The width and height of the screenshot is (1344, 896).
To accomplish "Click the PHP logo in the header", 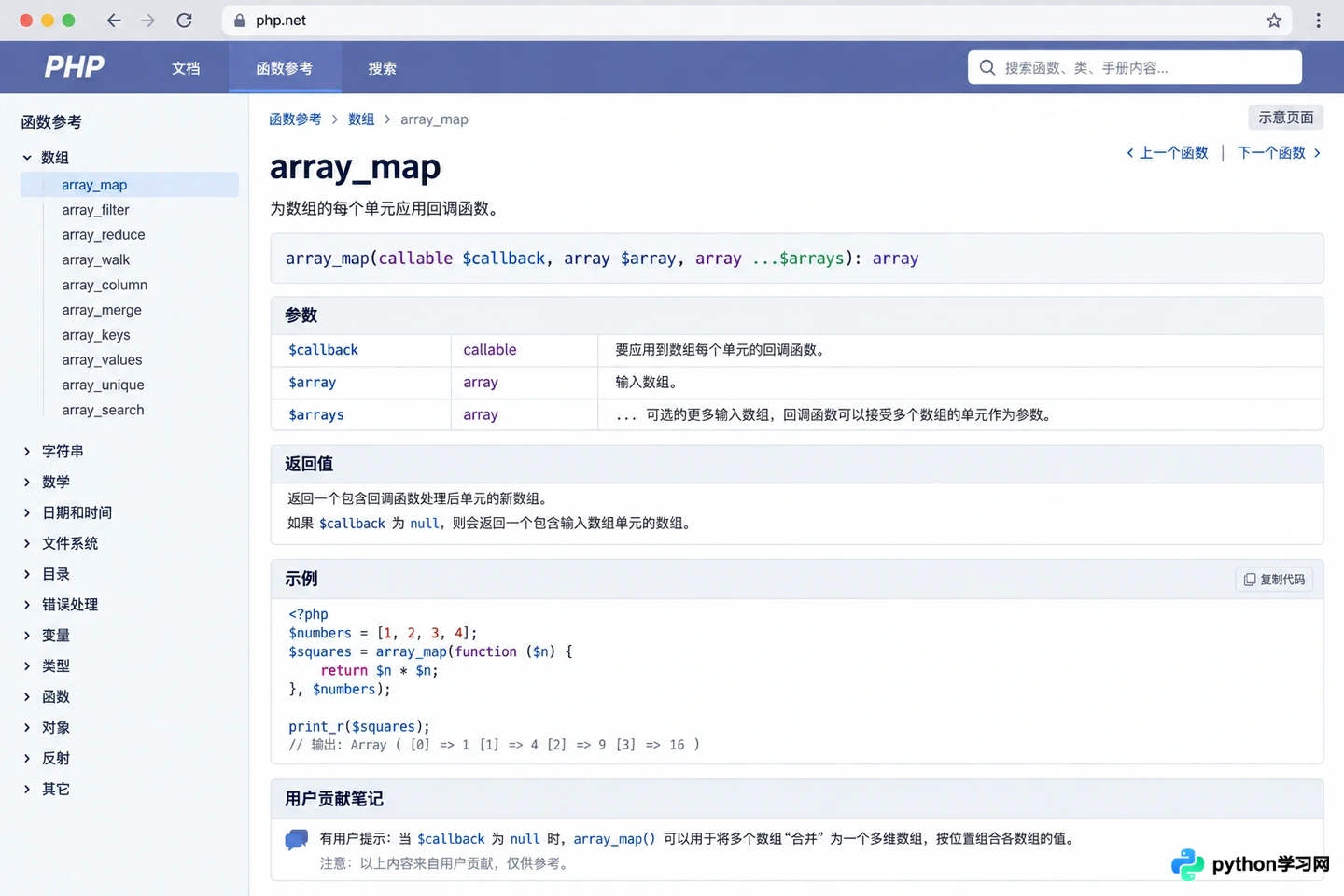I will click(x=75, y=67).
